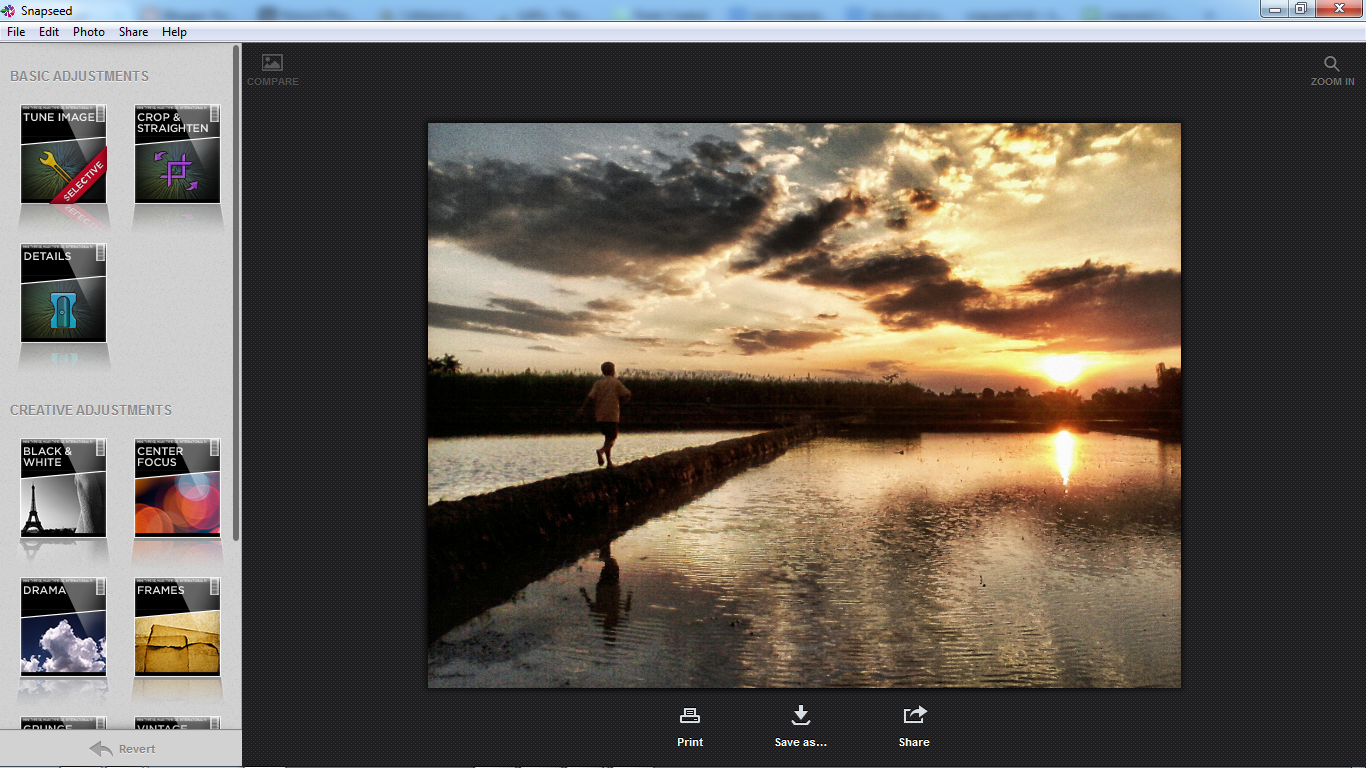
Task: Click the Revert button
Action: (x=121, y=748)
